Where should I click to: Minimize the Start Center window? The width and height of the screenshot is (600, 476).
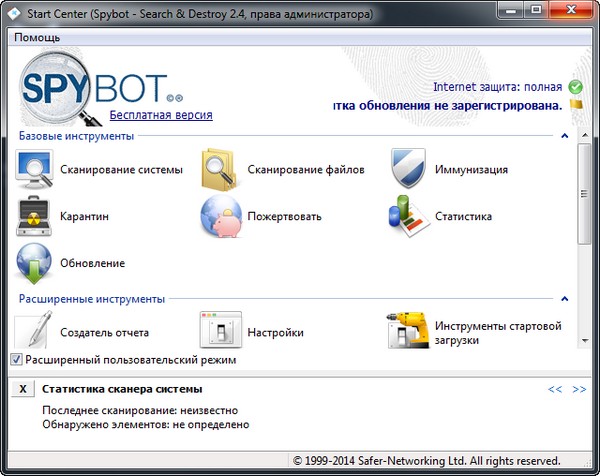point(510,10)
